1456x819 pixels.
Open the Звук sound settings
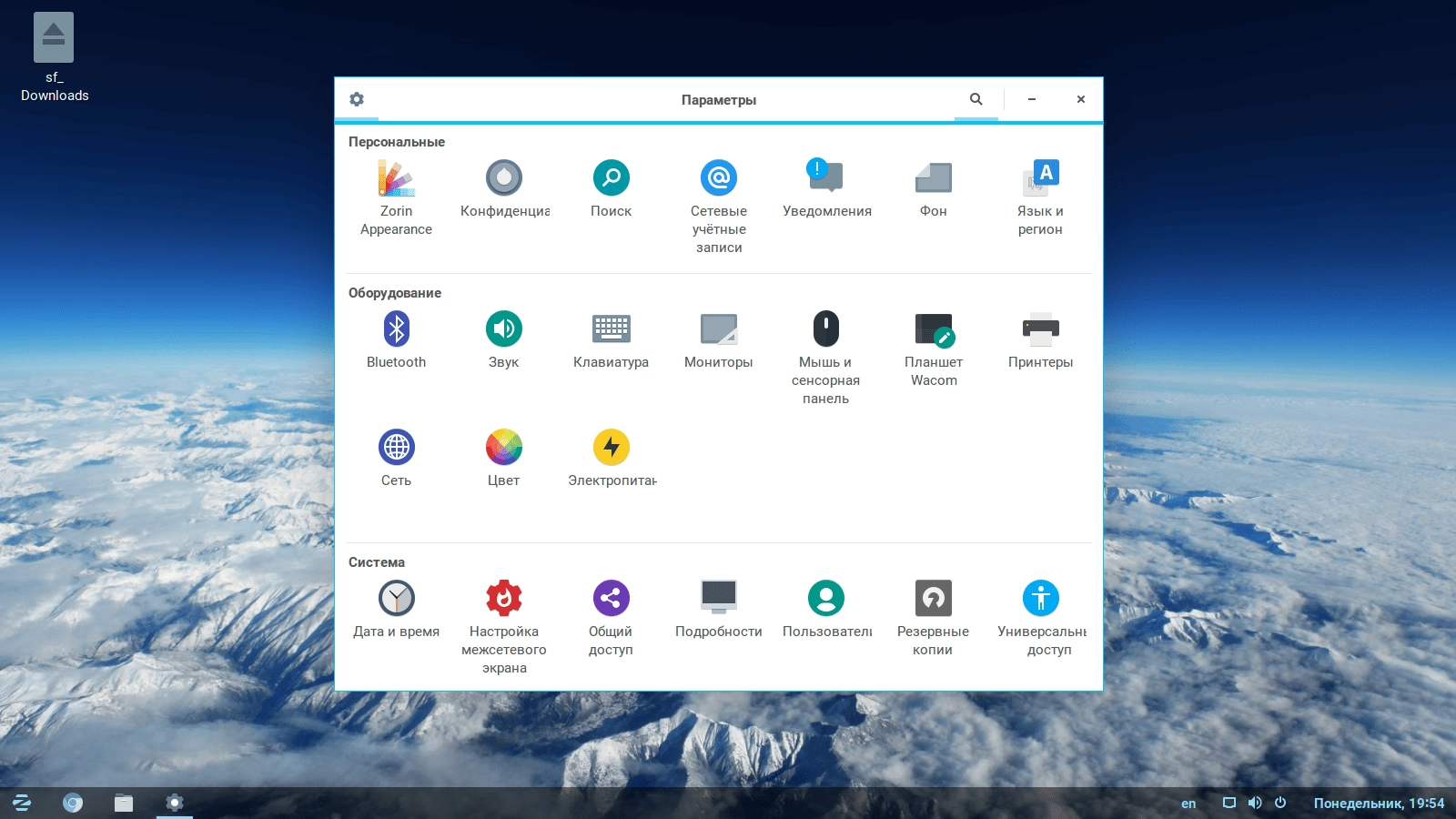504,339
